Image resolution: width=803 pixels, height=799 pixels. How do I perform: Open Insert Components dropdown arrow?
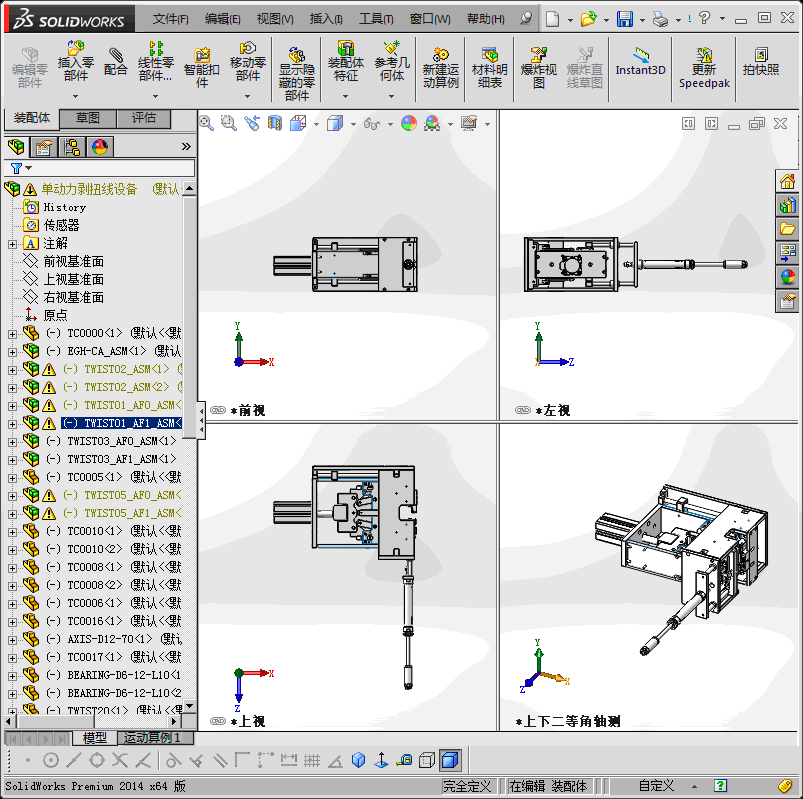point(76,96)
